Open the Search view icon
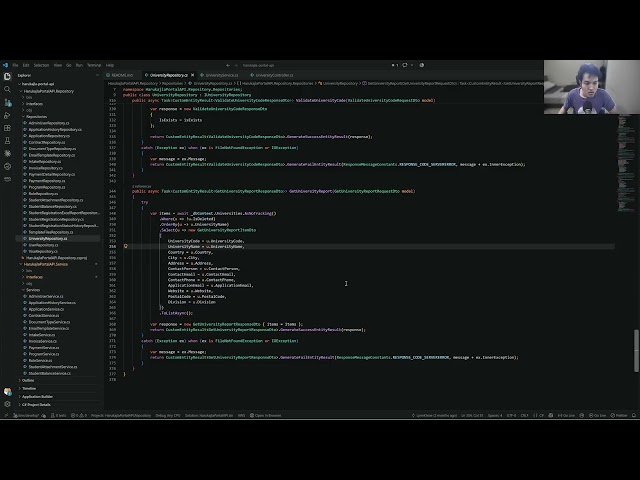The image size is (640, 480). click(7, 89)
